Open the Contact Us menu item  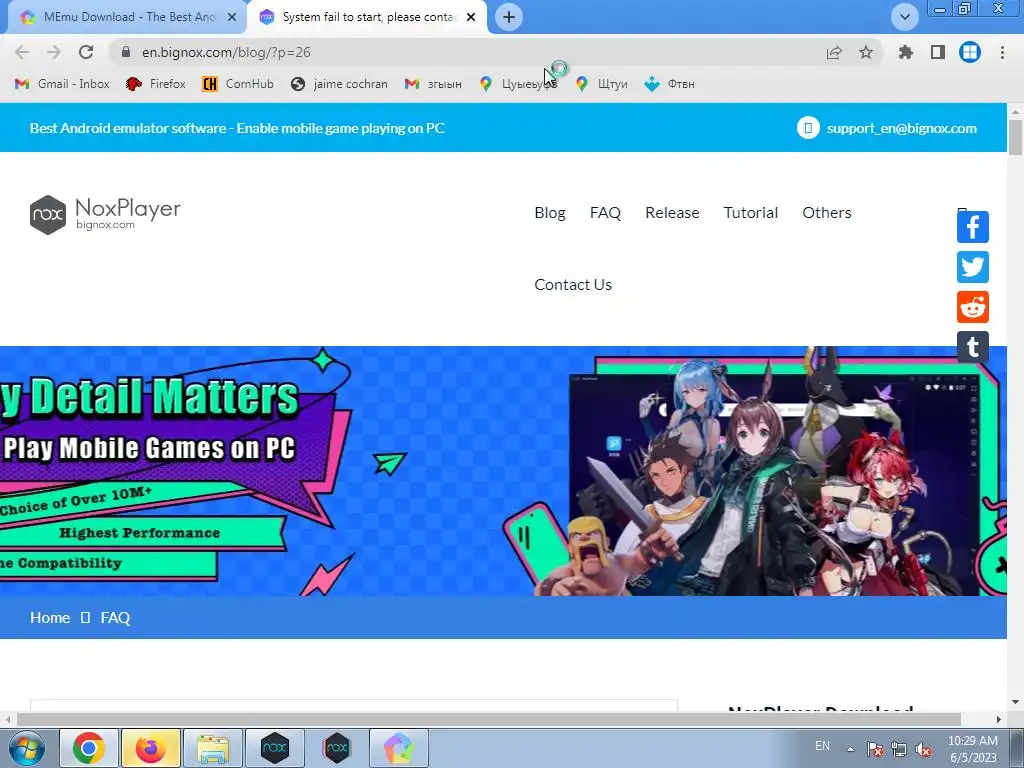pyautogui.click(x=573, y=285)
